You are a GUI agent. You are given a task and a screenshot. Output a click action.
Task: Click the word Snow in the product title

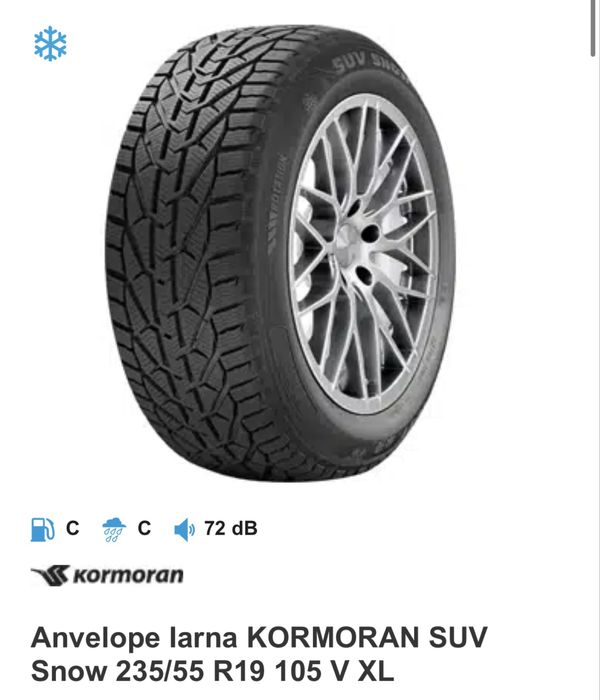(x=69, y=671)
